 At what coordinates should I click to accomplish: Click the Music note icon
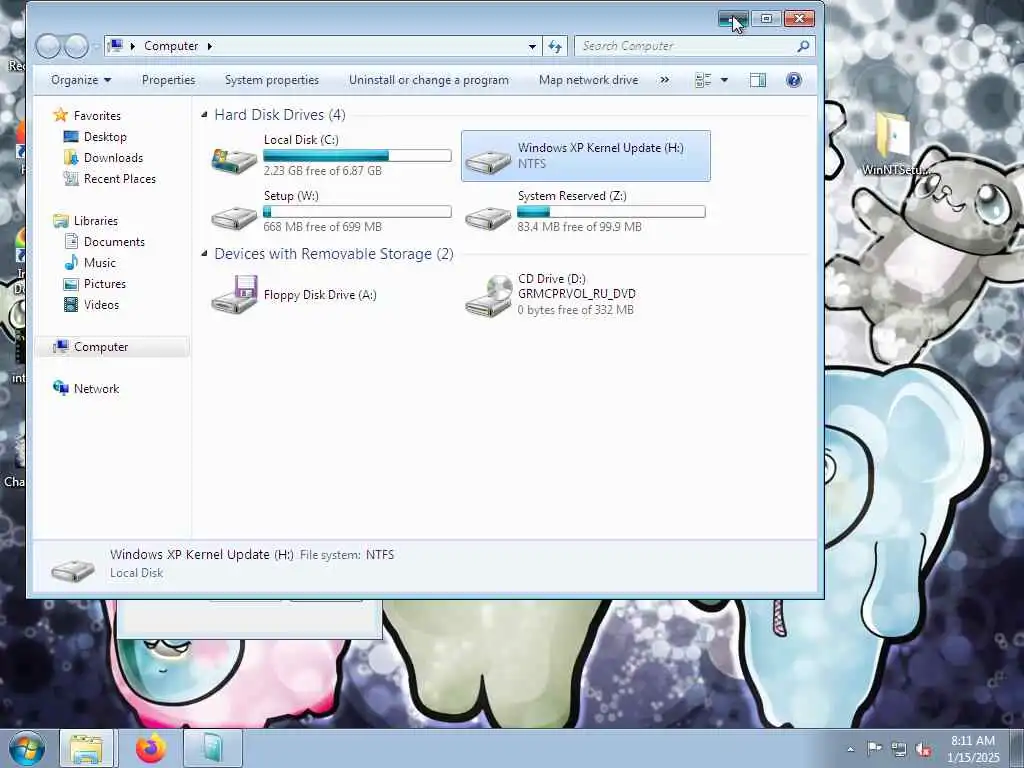point(71,263)
